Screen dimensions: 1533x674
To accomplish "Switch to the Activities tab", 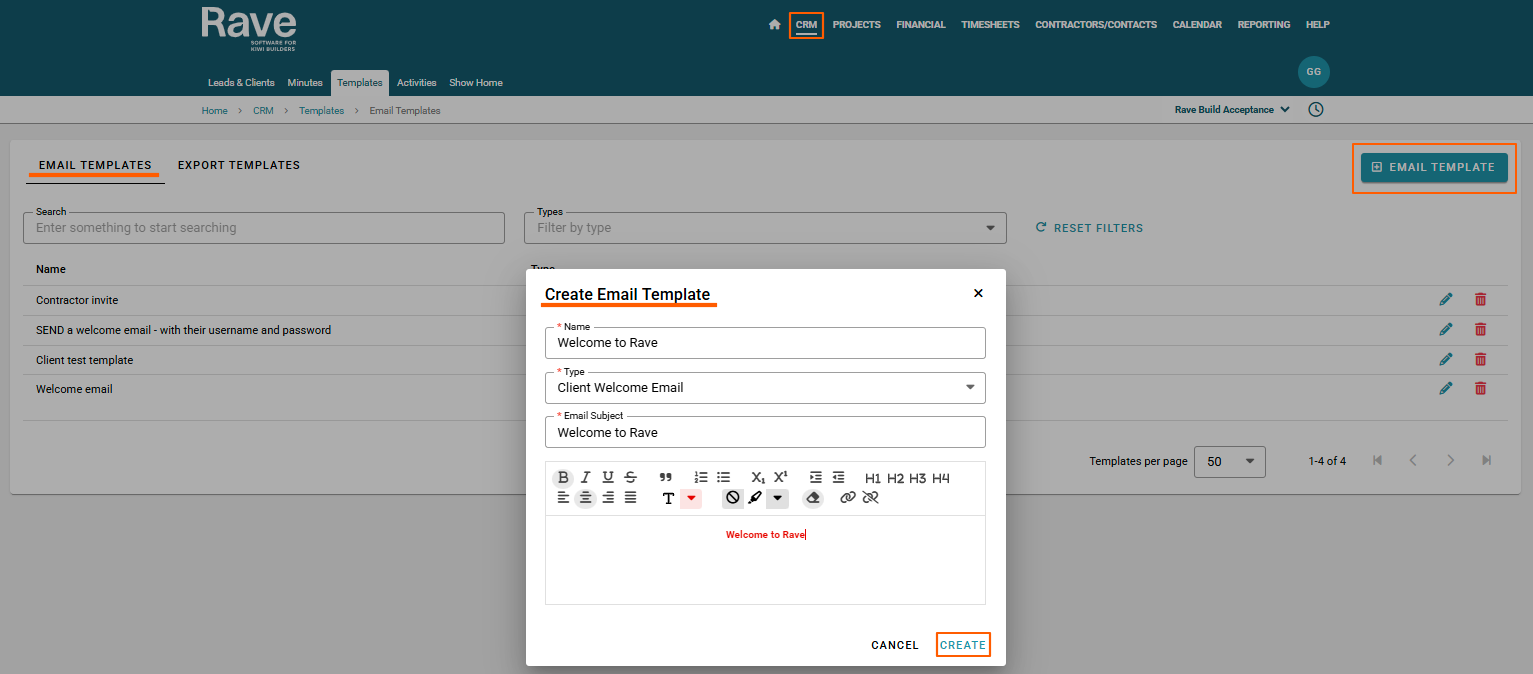I will coord(416,83).
